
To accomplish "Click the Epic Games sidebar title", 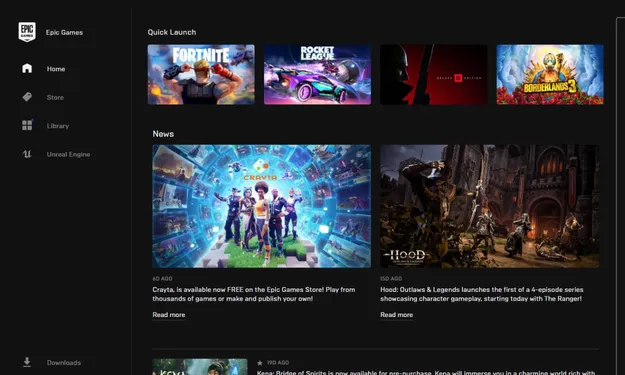I will point(64,32).
